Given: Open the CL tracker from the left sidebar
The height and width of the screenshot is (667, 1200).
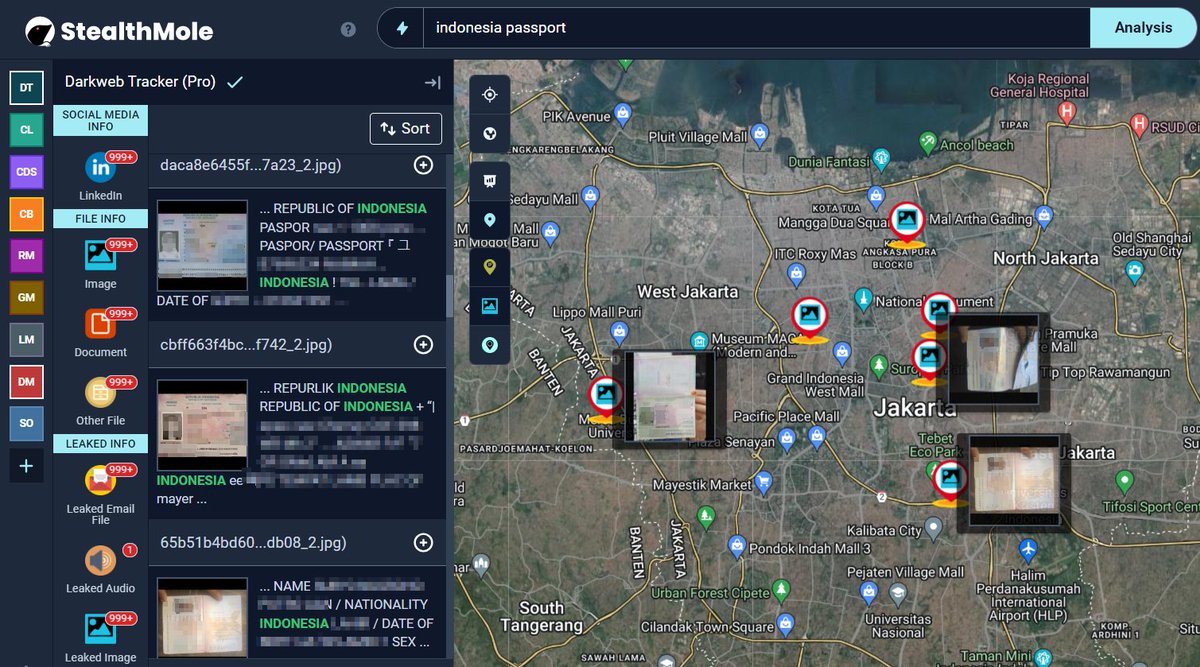Looking at the screenshot, I should 26,129.
